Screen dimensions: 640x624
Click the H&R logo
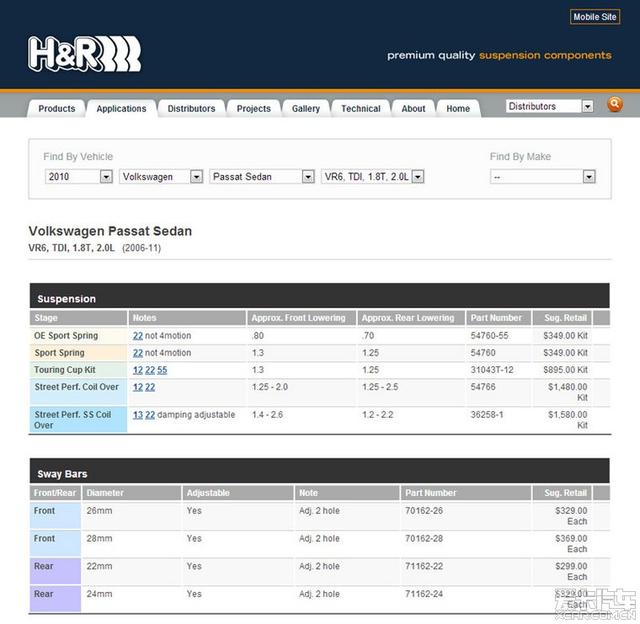[x=84, y=54]
